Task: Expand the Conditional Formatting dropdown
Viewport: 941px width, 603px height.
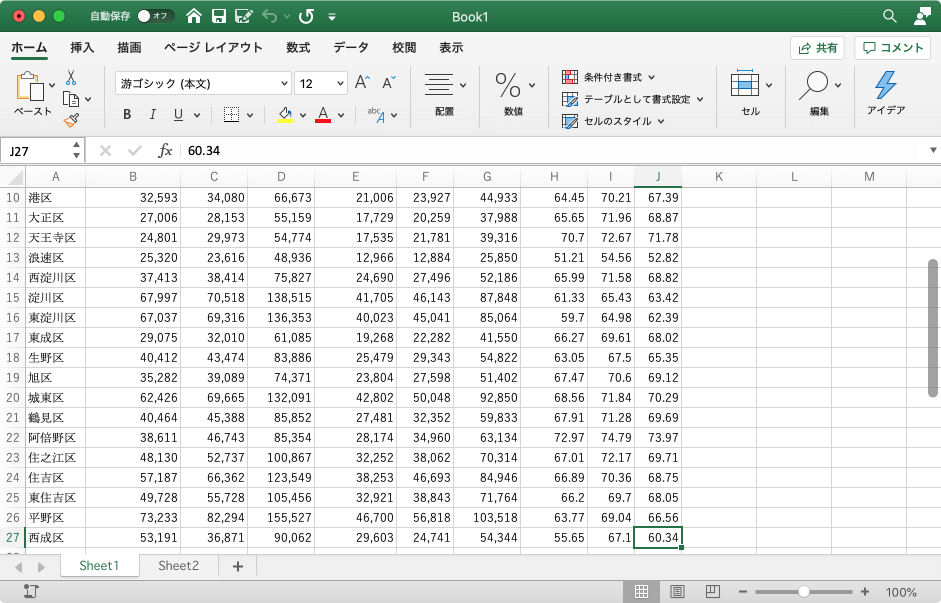Action: (651, 77)
